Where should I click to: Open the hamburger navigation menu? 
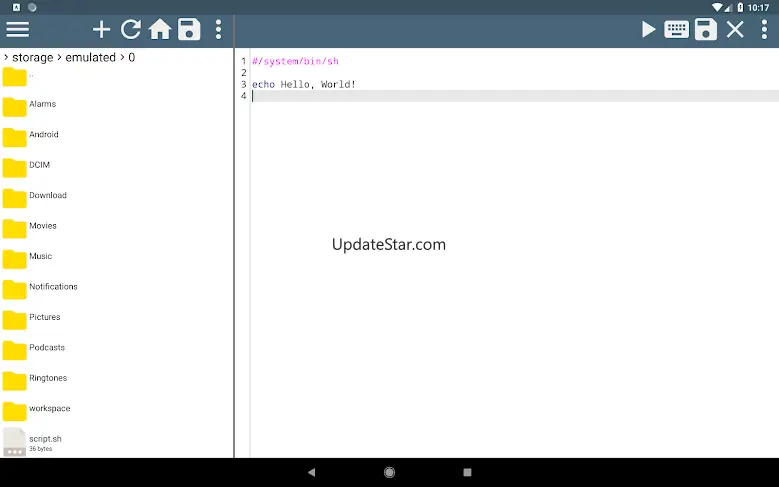coord(17,29)
